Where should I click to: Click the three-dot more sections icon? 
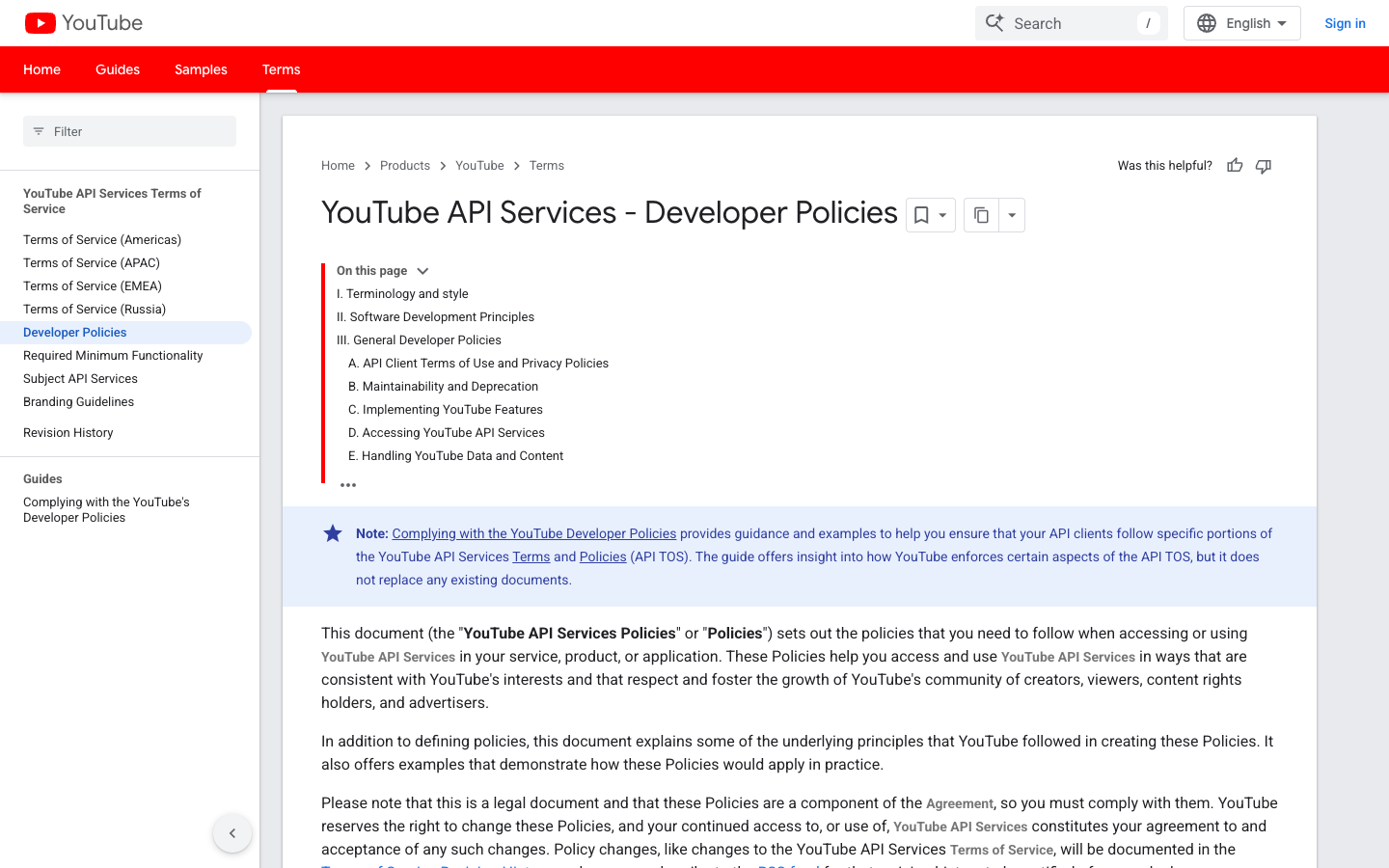[348, 485]
